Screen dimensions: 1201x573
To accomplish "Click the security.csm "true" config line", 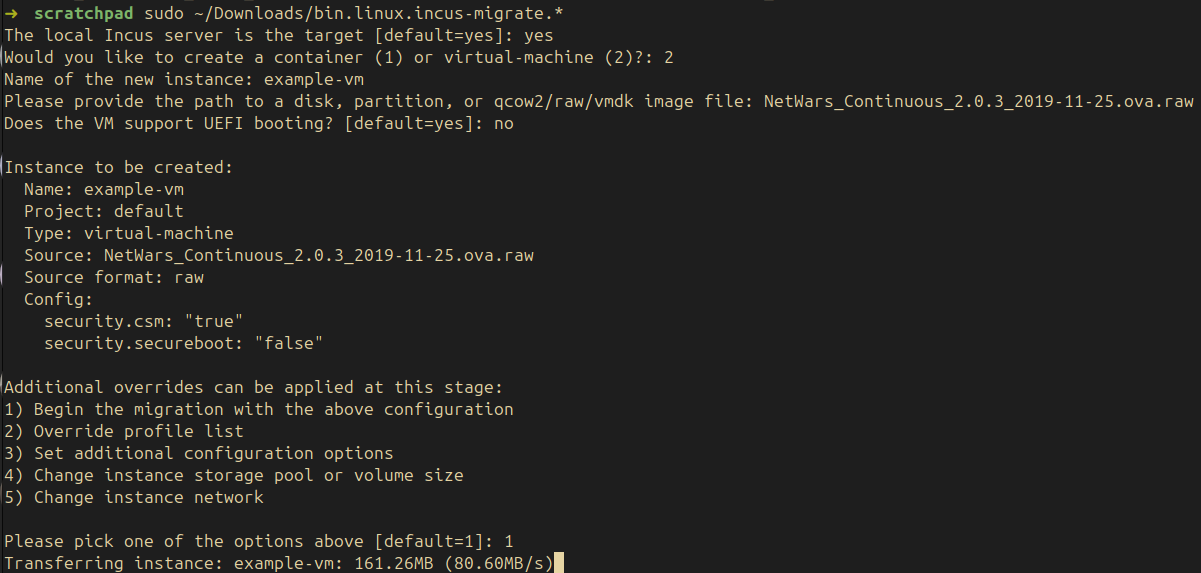I will (x=143, y=322).
